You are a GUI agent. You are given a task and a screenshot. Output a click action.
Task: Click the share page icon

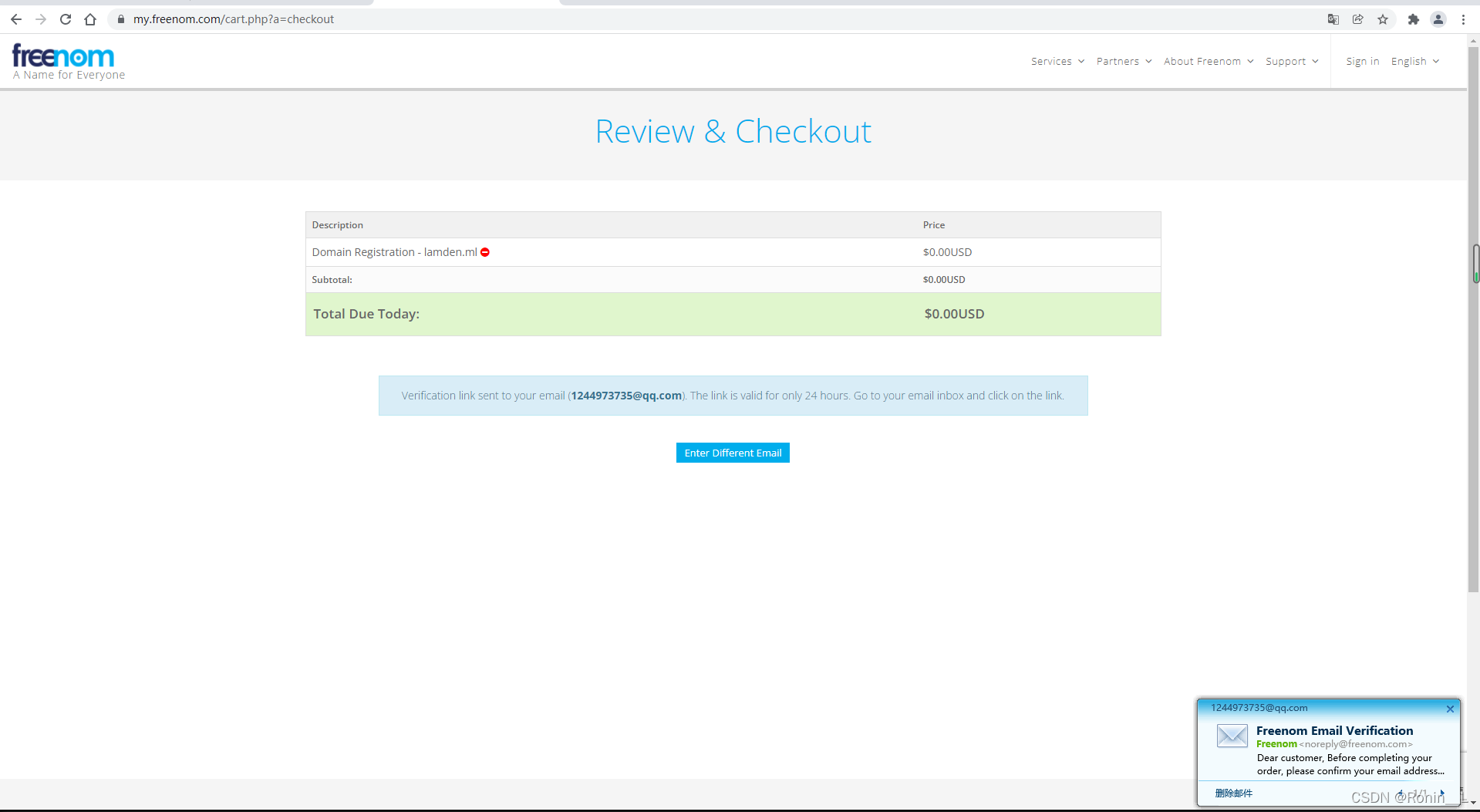[1357, 19]
